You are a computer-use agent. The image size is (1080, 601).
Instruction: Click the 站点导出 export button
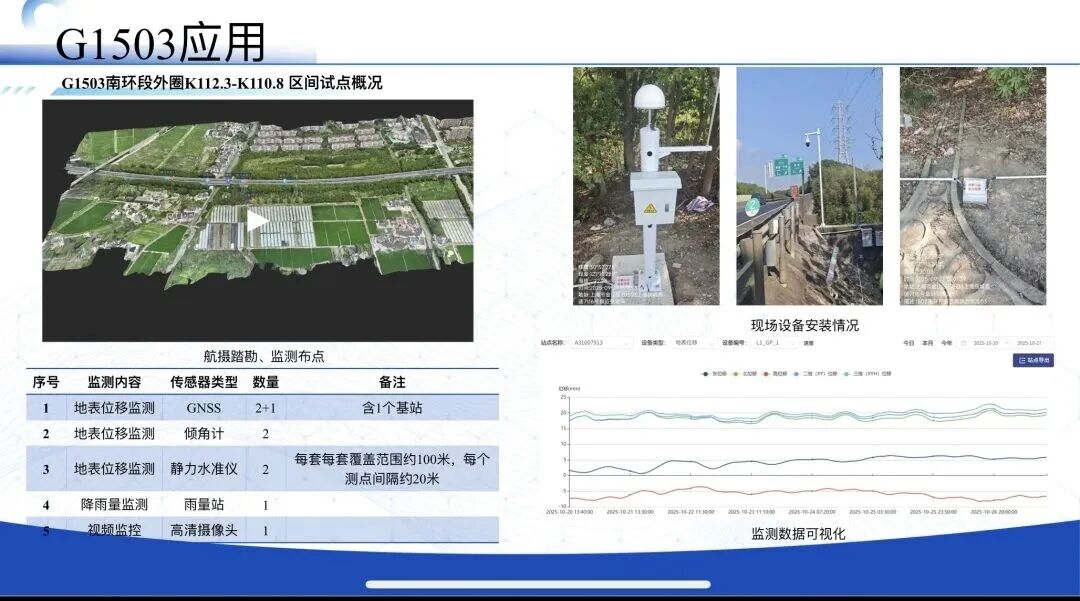pos(1033,360)
